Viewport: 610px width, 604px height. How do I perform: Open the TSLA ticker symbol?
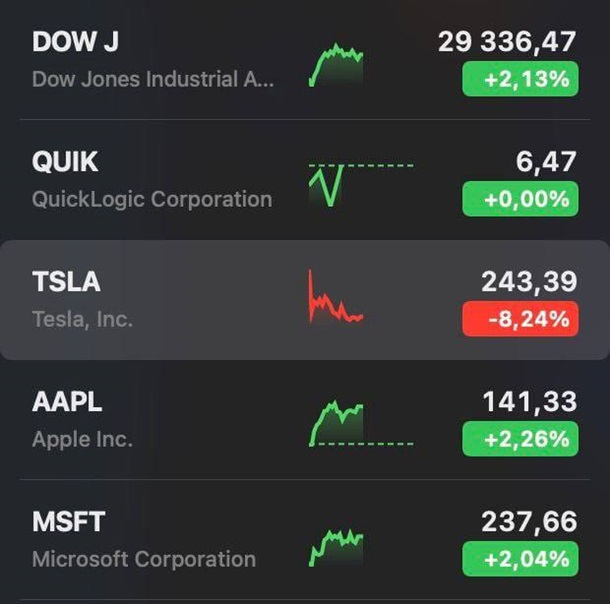(x=66, y=282)
